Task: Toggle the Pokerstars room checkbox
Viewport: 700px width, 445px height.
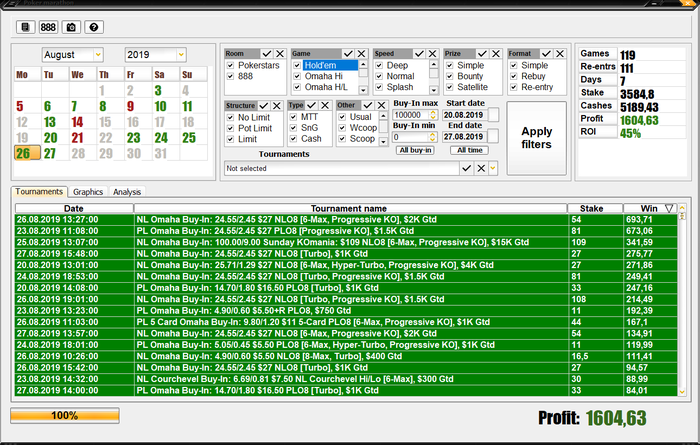Action: pos(230,65)
